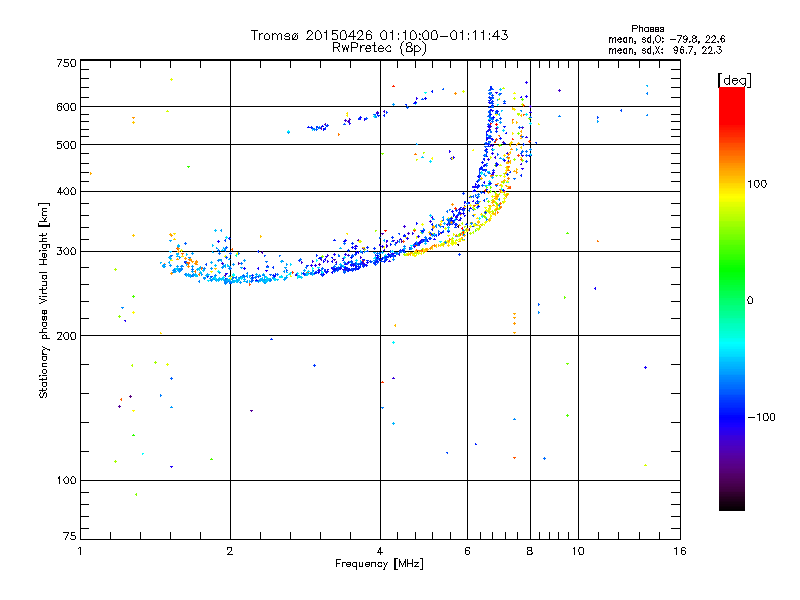Click the x-axis '4' tick label
The image size is (800, 600).
pos(380,551)
